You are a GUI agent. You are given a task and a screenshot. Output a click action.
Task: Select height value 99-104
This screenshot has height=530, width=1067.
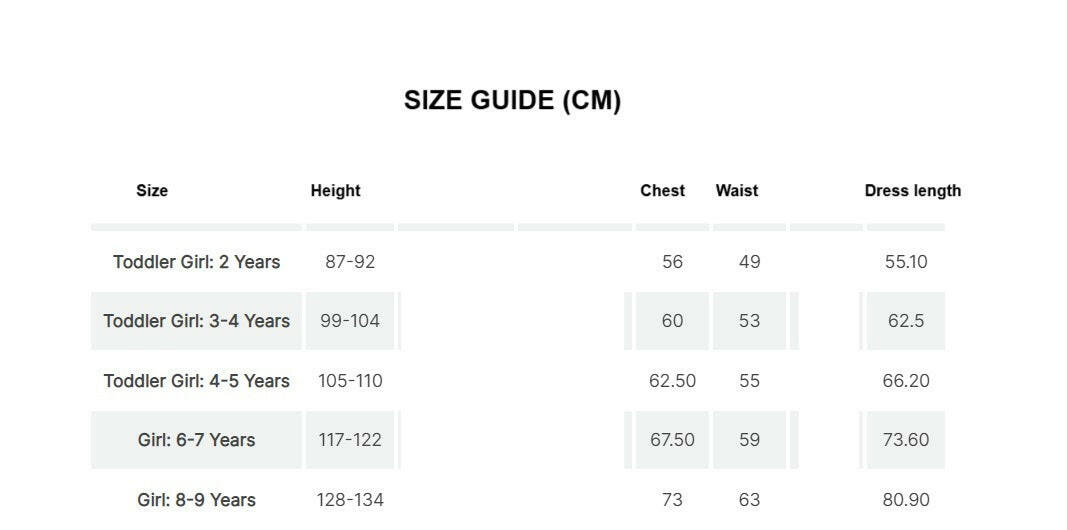pyautogui.click(x=350, y=321)
